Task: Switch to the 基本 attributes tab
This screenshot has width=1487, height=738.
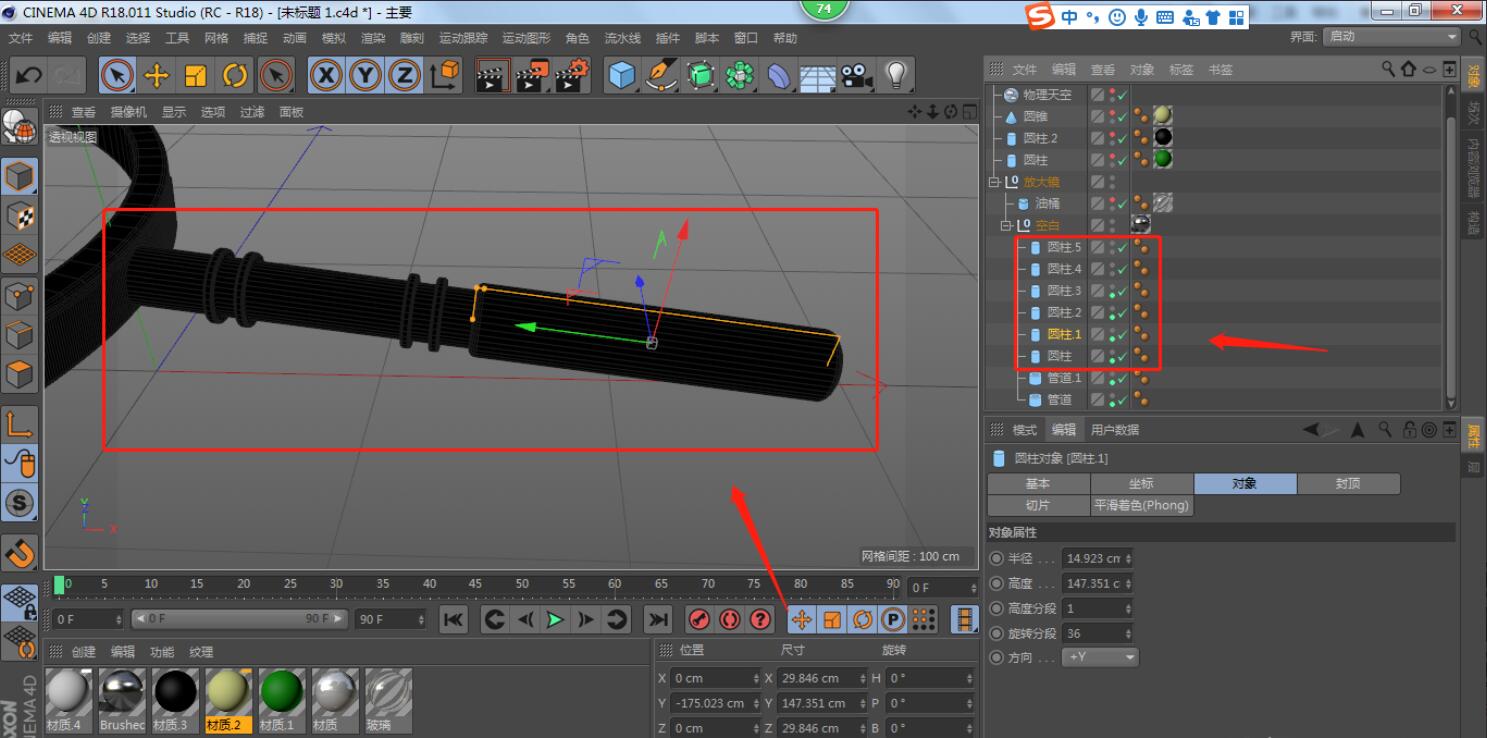Action: click(x=1038, y=484)
